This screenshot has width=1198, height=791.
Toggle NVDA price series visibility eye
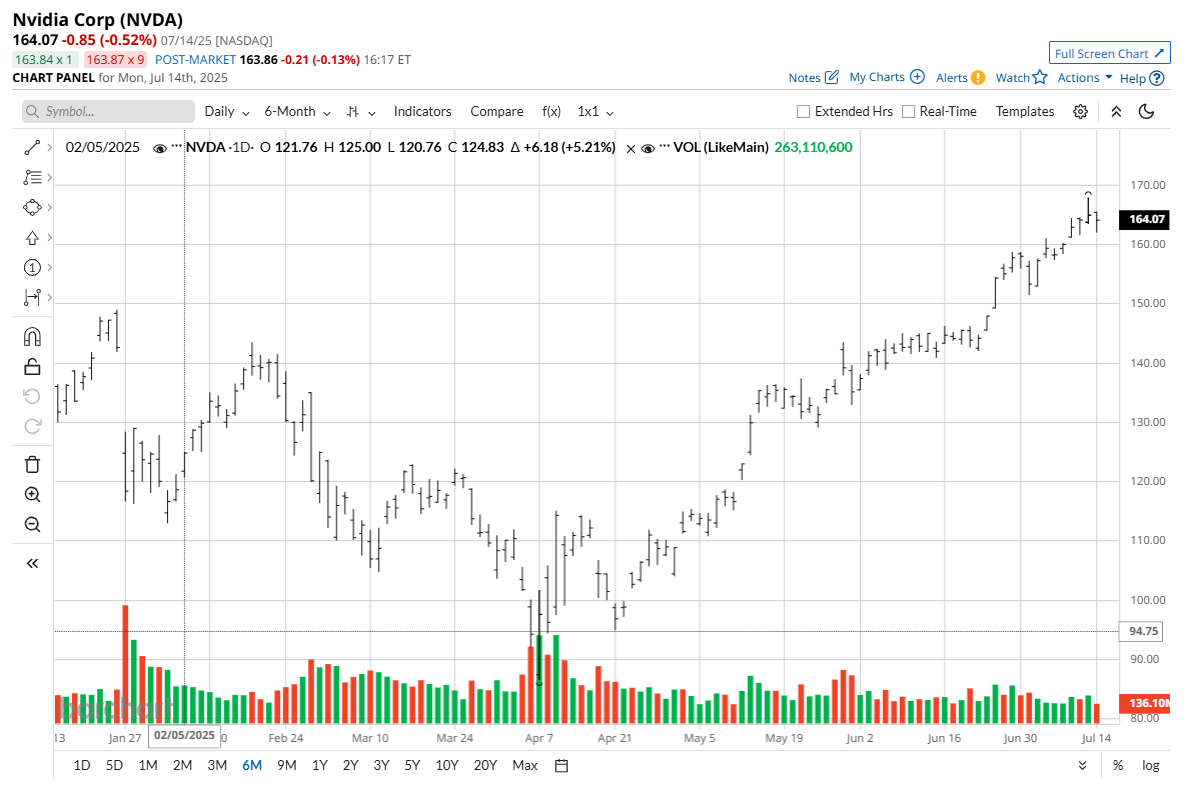[x=160, y=148]
